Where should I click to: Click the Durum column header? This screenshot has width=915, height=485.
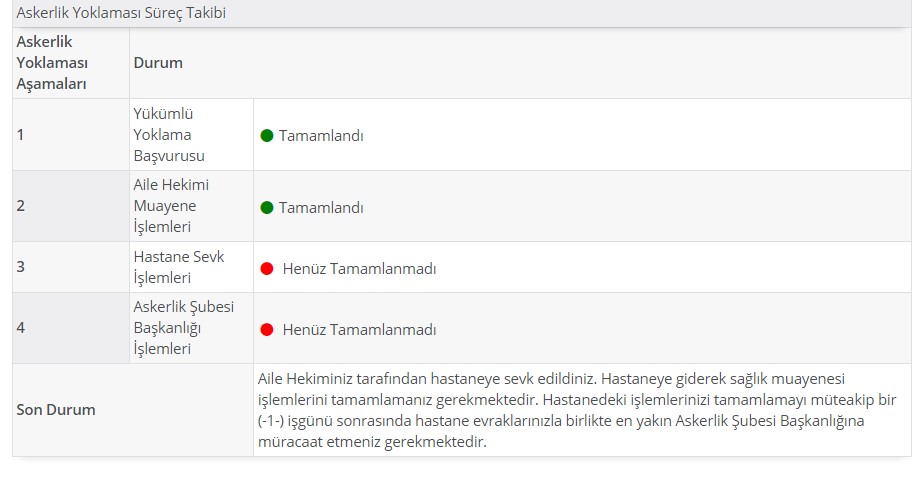[x=158, y=63]
